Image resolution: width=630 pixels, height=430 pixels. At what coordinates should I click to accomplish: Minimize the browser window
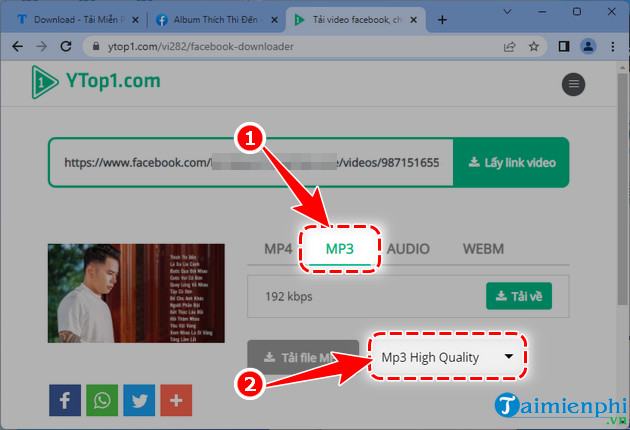click(542, 12)
